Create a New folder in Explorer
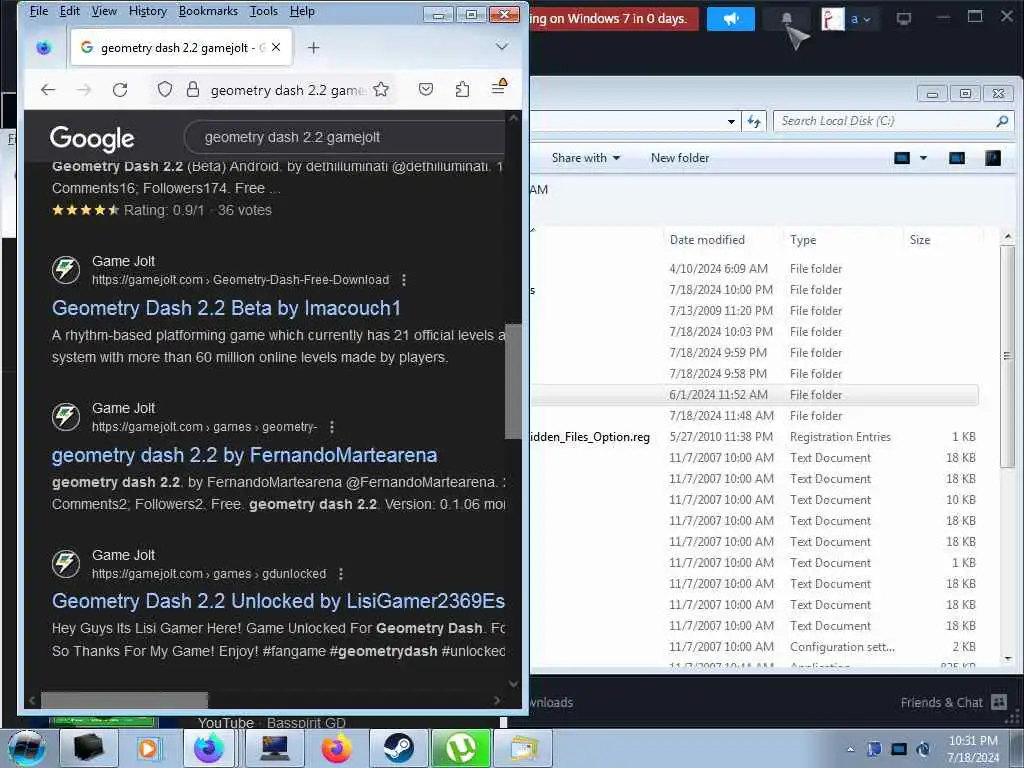 680,158
